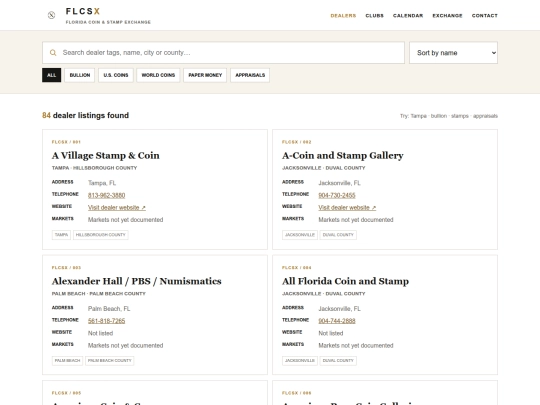Click the search magnifier icon
Image resolution: width=540 pixels, height=405 pixels.
[x=53, y=53]
